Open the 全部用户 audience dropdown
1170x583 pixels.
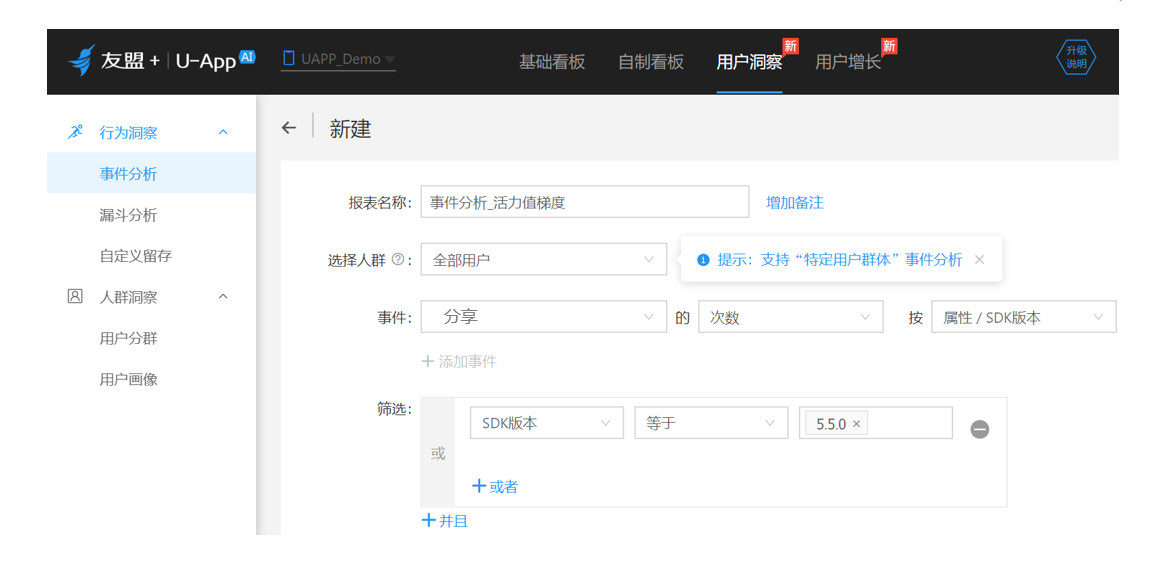point(543,260)
